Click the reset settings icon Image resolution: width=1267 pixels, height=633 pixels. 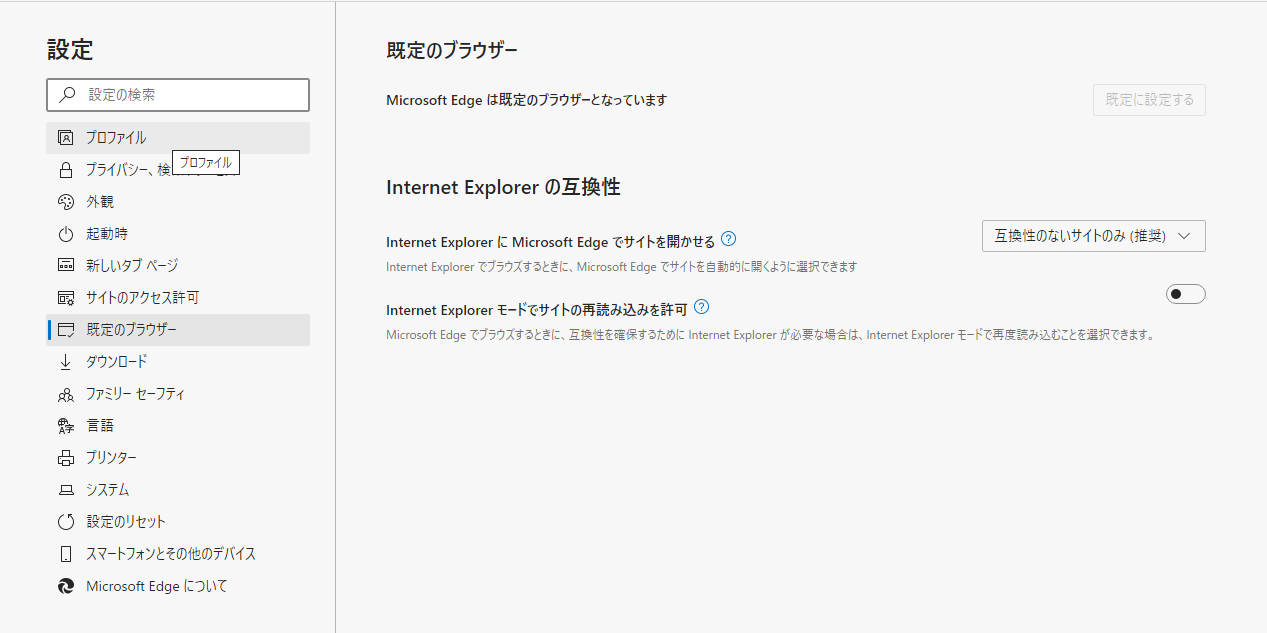(x=66, y=522)
